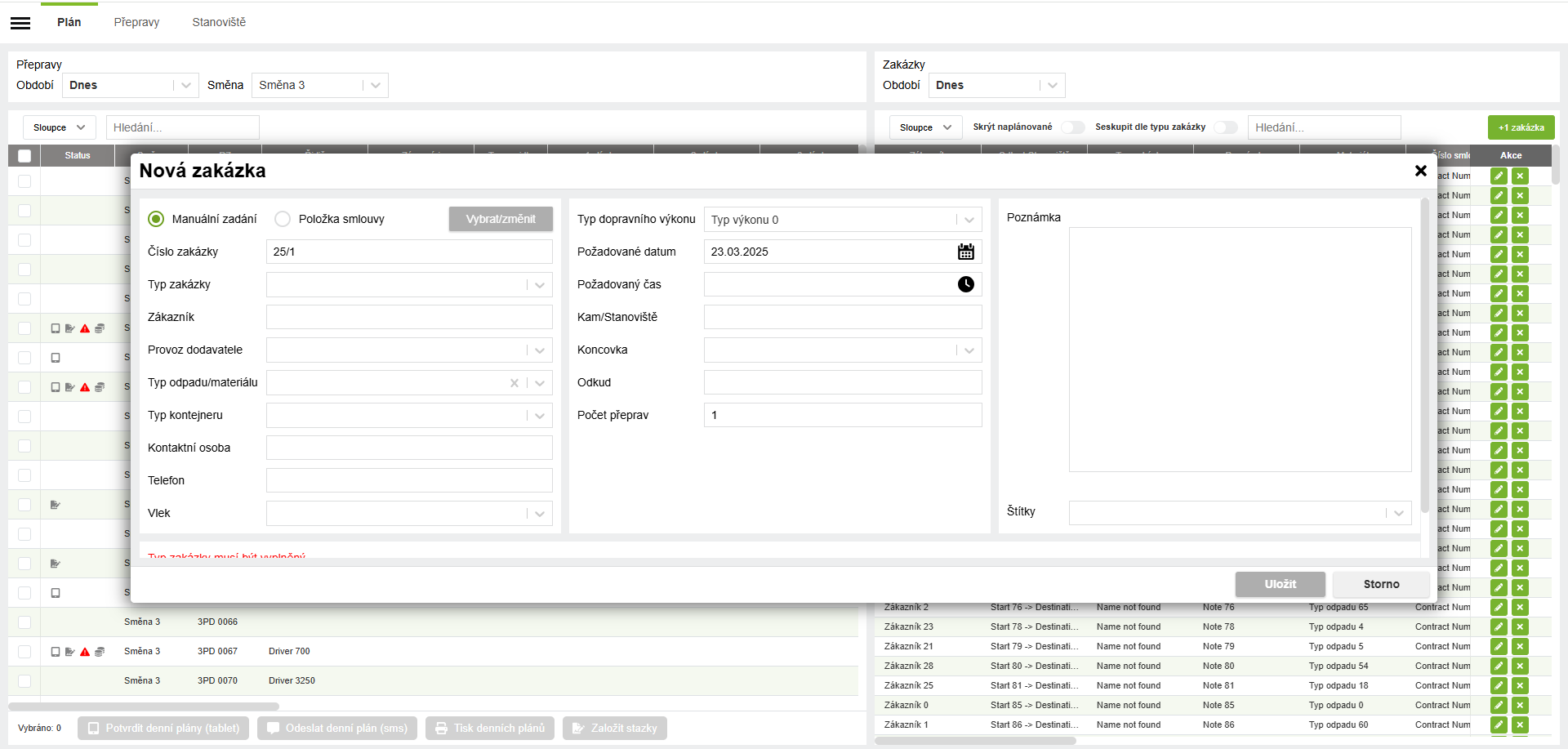Click the signed-document icon in row 3PD 0067
Viewport: 1568px width, 749px height.
pyautogui.click(x=70, y=652)
